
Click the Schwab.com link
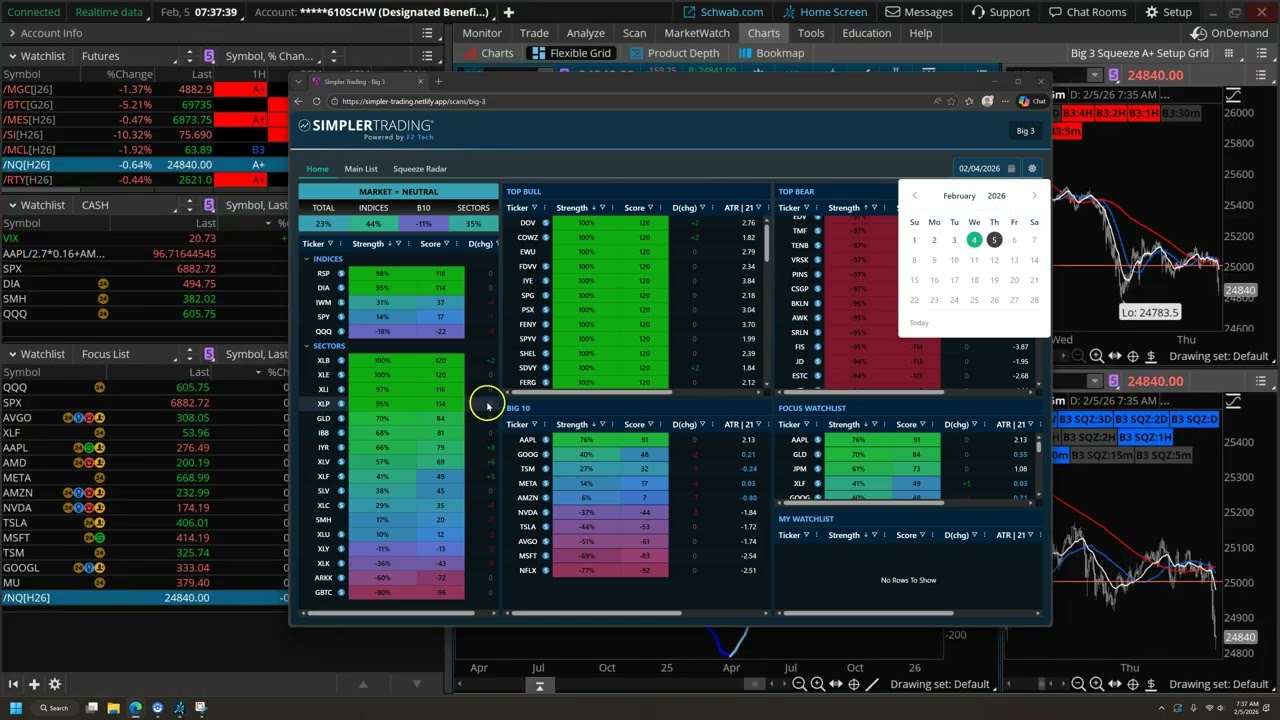(724, 12)
